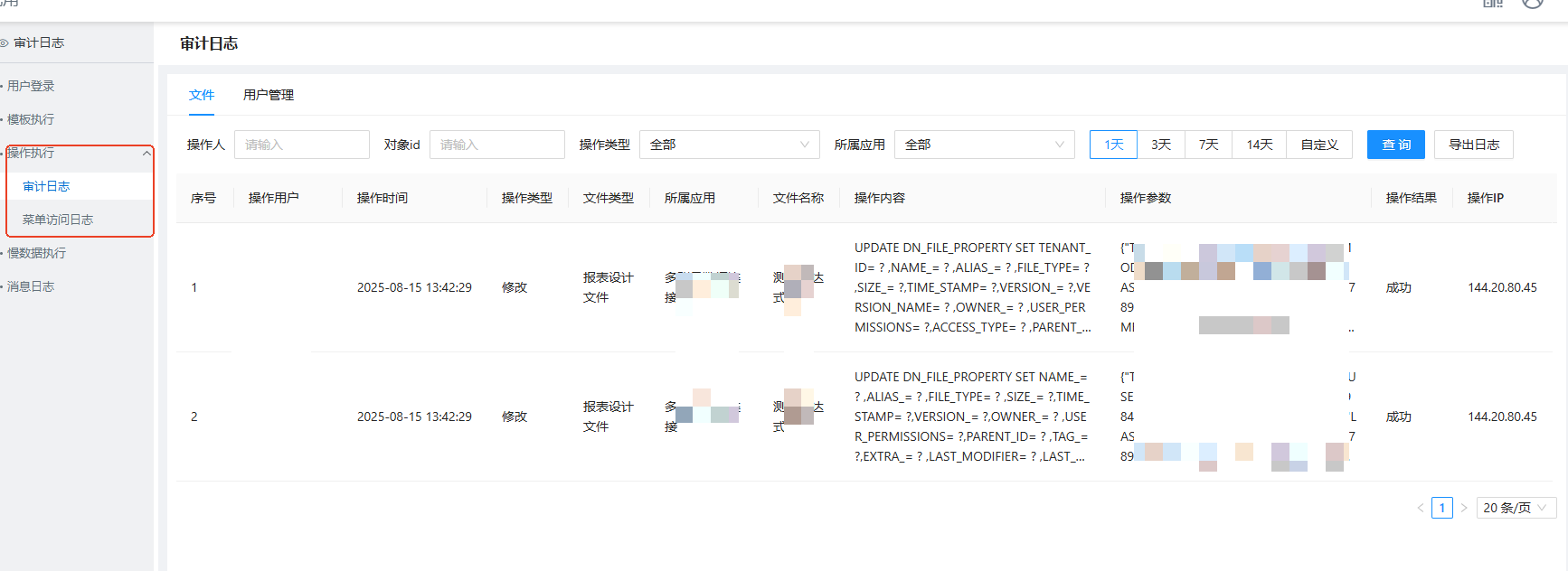
Task: Click the 导出日志 button
Action: tap(1473, 145)
